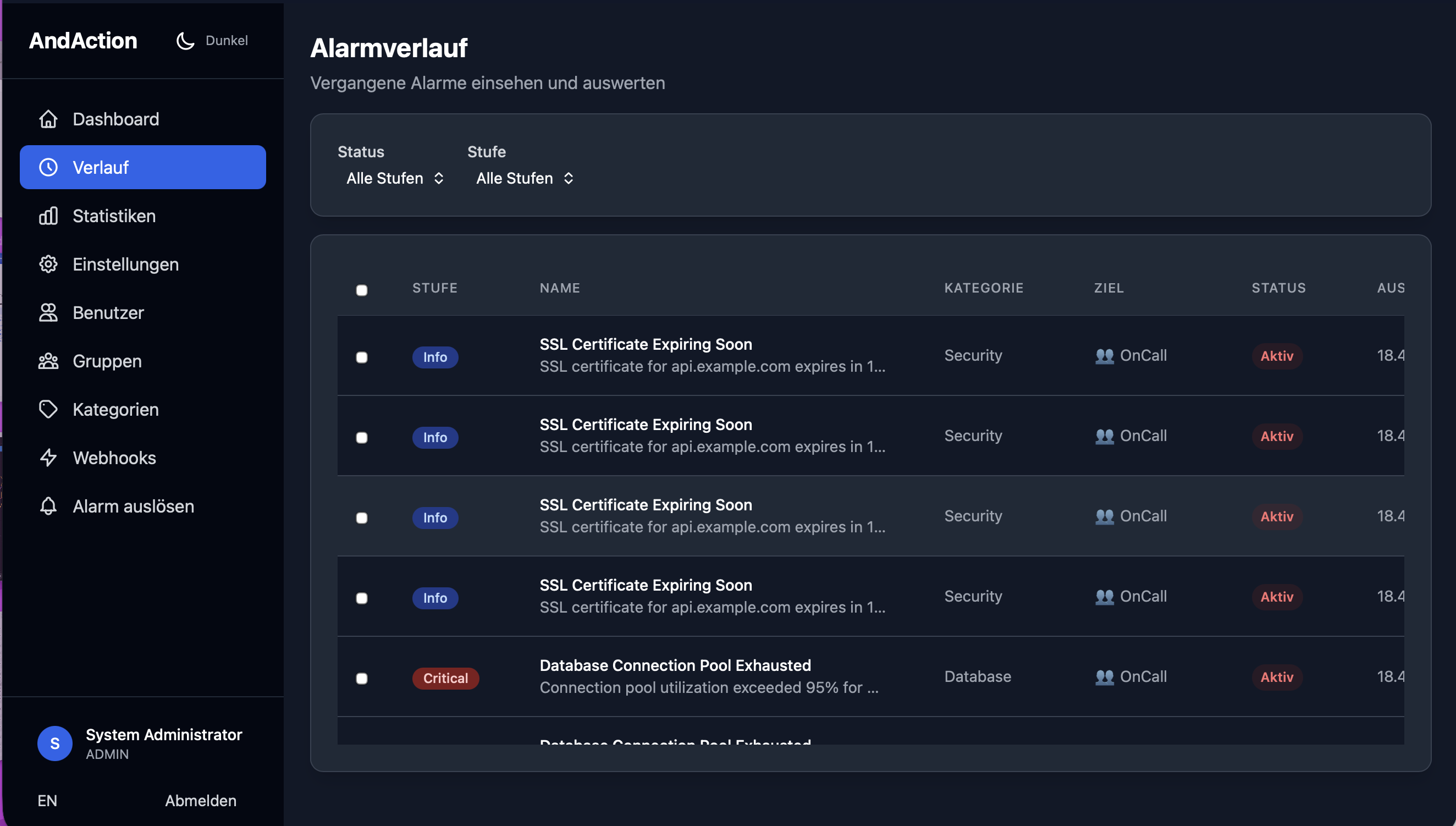Click the Webhooks lightning bolt icon
Screen dimensions: 1456x826
pyautogui.click(x=48, y=458)
